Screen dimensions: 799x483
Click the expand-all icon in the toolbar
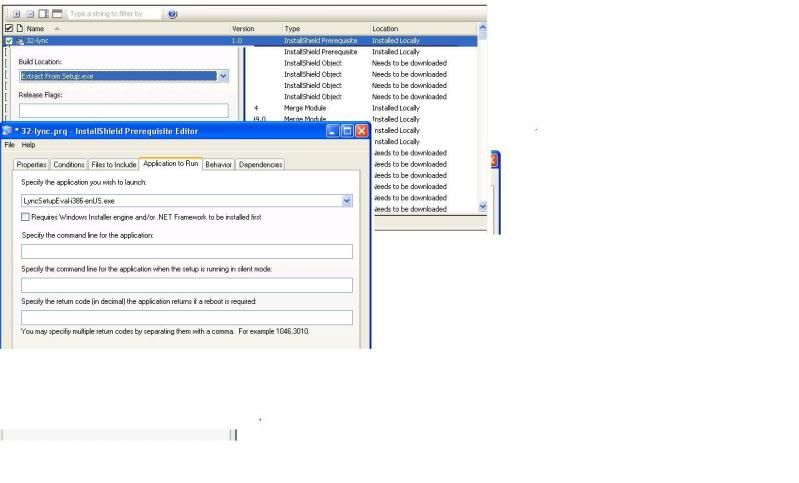pyautogui.click(x=16, y=14)
